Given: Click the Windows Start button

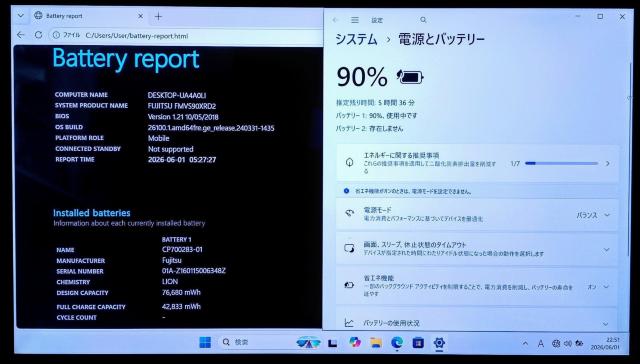Looking at the screenshot, I should coord(205,342).
